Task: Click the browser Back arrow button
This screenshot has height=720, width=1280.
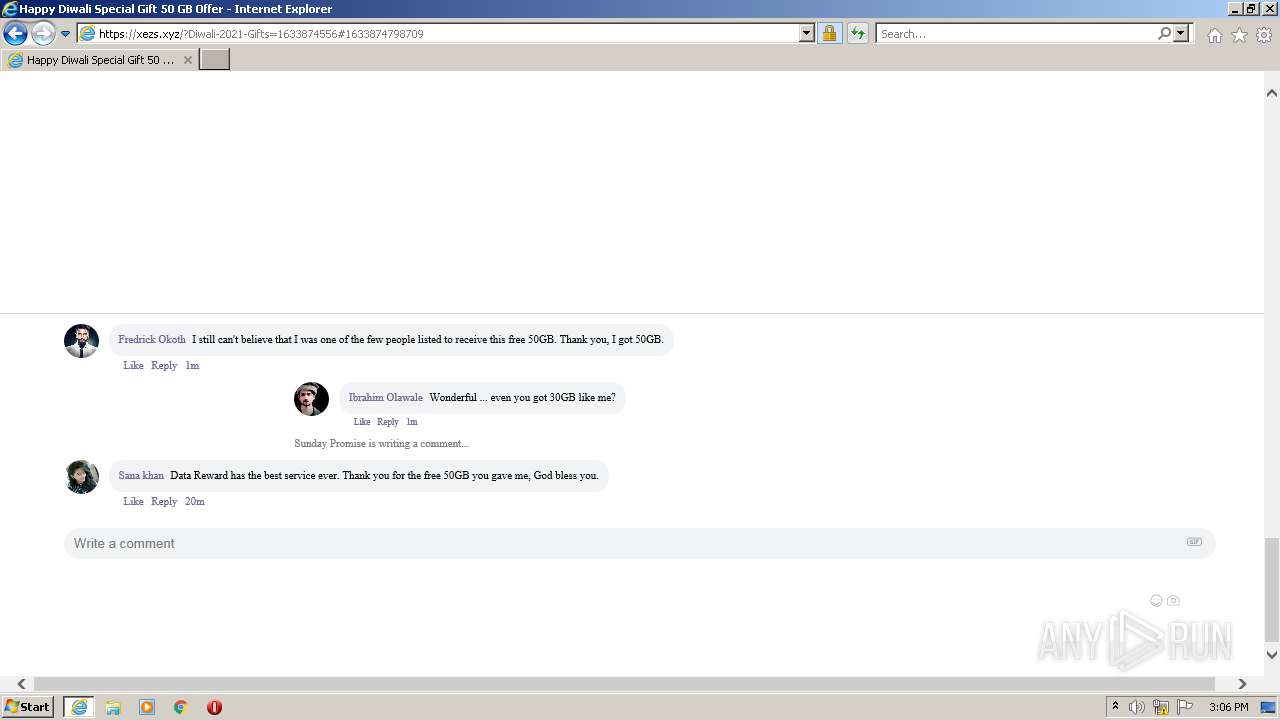Action: point(15,33)
